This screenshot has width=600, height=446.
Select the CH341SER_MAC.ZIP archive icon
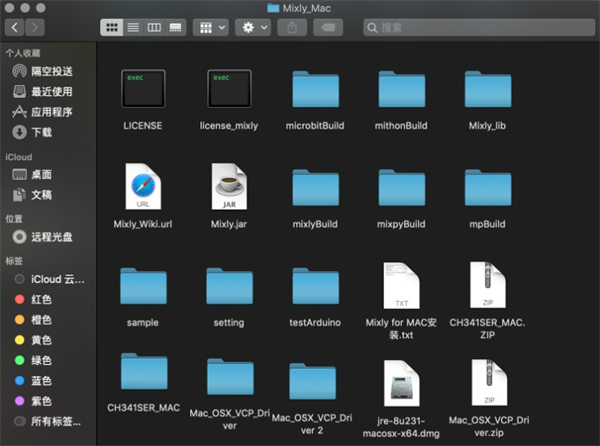click(488, 285)
